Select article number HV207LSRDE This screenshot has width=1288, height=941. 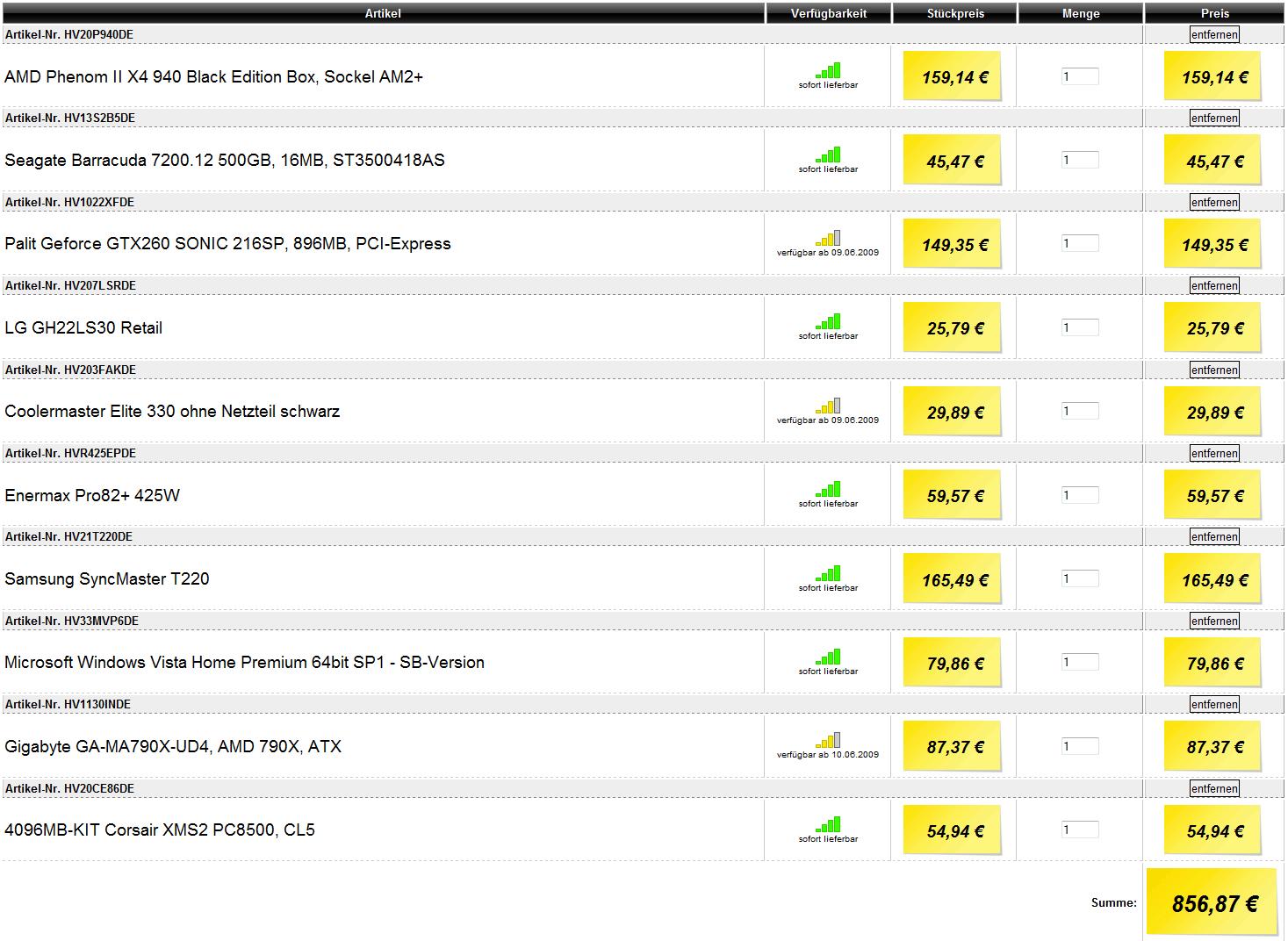[100, 285]
